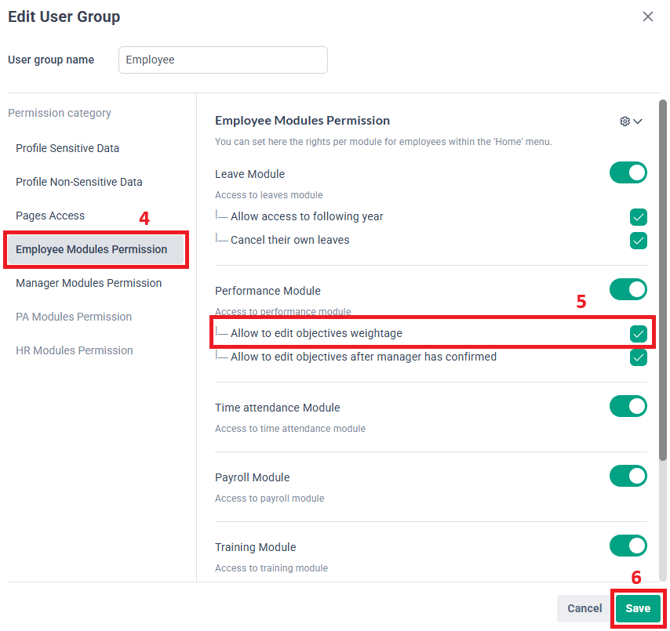Screen dimensions: 670x631
Task: Go to Pages Access category
Action: (x=50, y=216)
